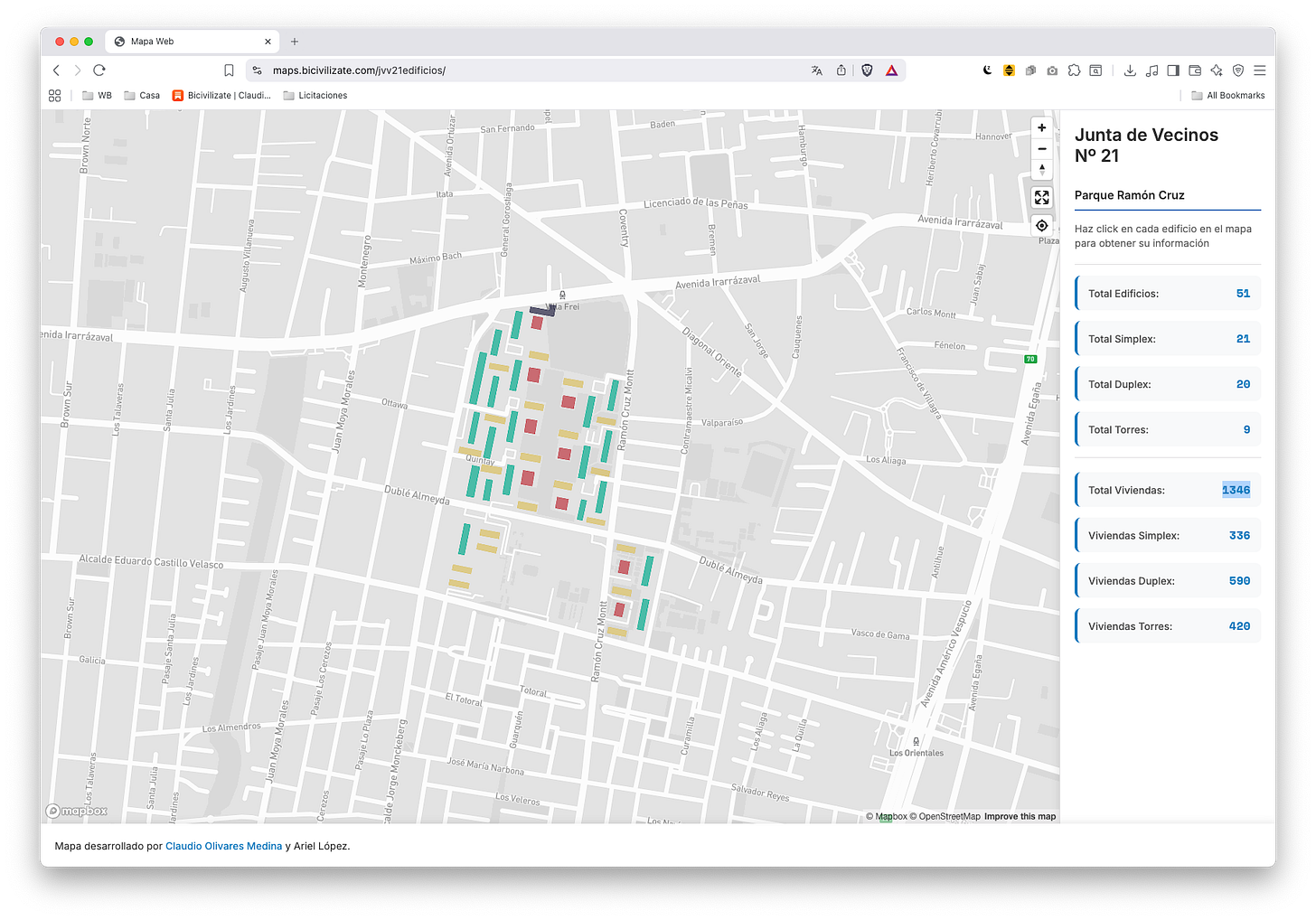Open the Leo AI sparkle icon

pos(1217,70)
